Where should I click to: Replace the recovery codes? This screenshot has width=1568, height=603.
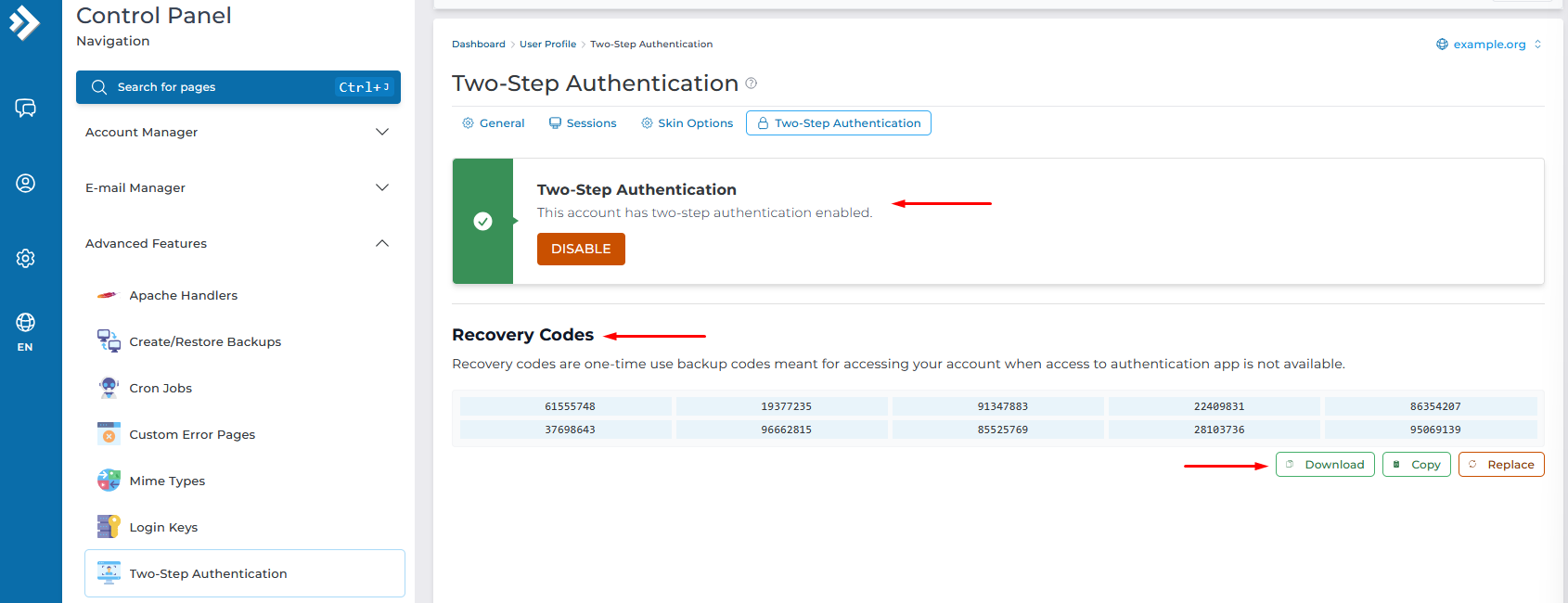tap(1500, 465)
